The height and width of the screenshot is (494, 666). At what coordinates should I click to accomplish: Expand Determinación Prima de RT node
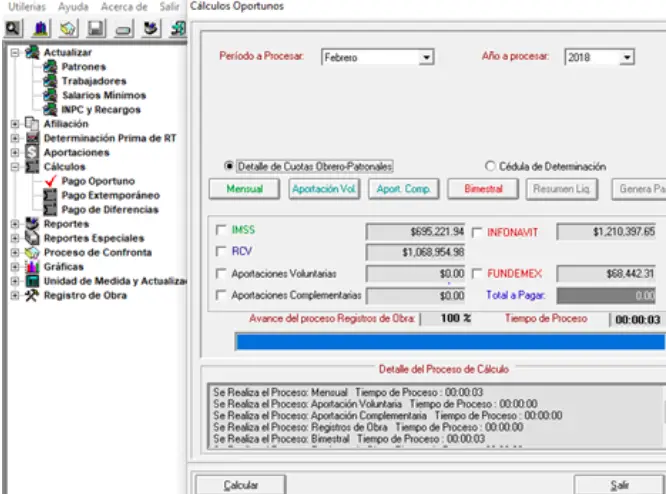click(x=15, y=138)
